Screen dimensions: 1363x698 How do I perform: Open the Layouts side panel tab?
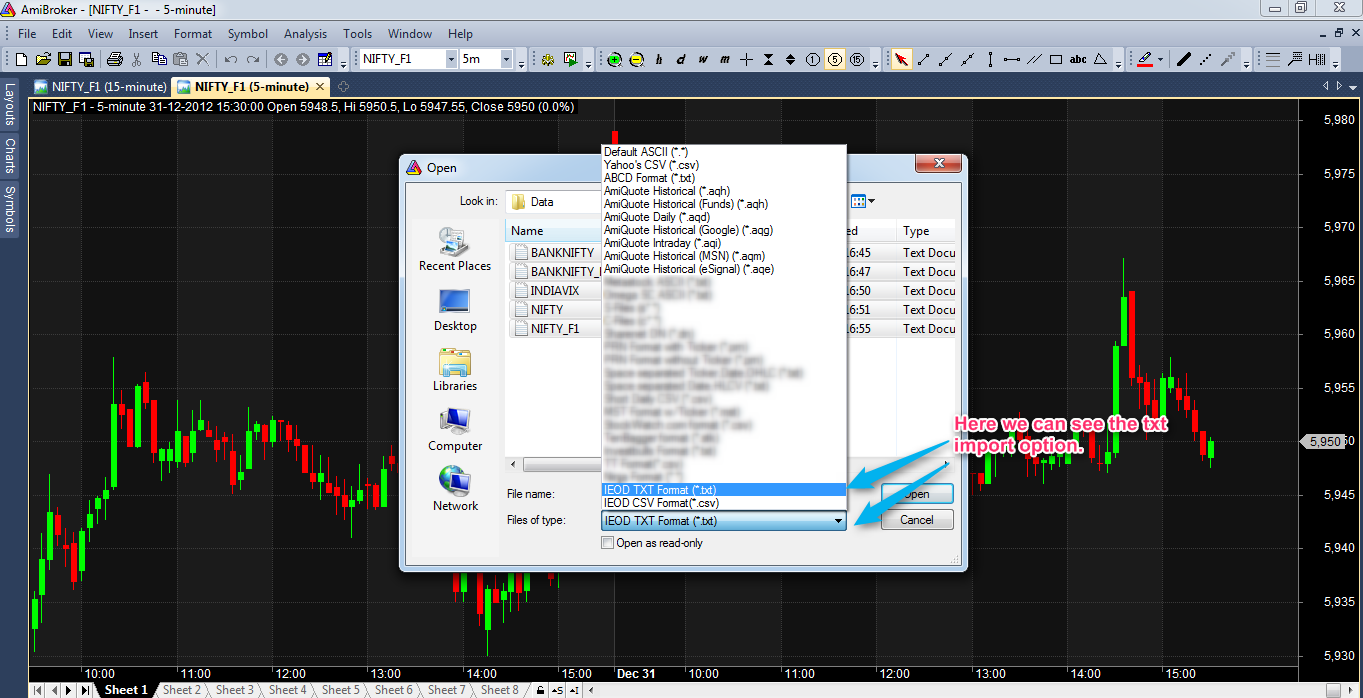(x=9, y=104)
